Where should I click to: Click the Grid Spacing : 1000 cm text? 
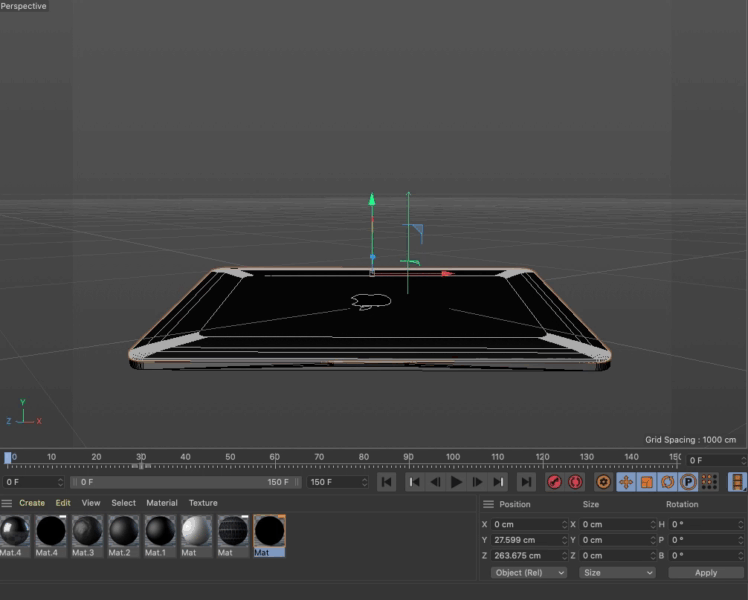(690, 440)
